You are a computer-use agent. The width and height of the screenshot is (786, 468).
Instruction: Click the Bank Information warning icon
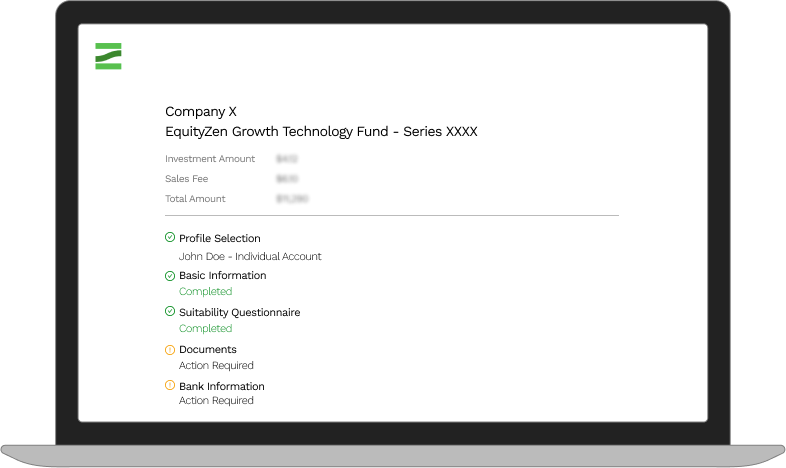click(x=170, y=386)
